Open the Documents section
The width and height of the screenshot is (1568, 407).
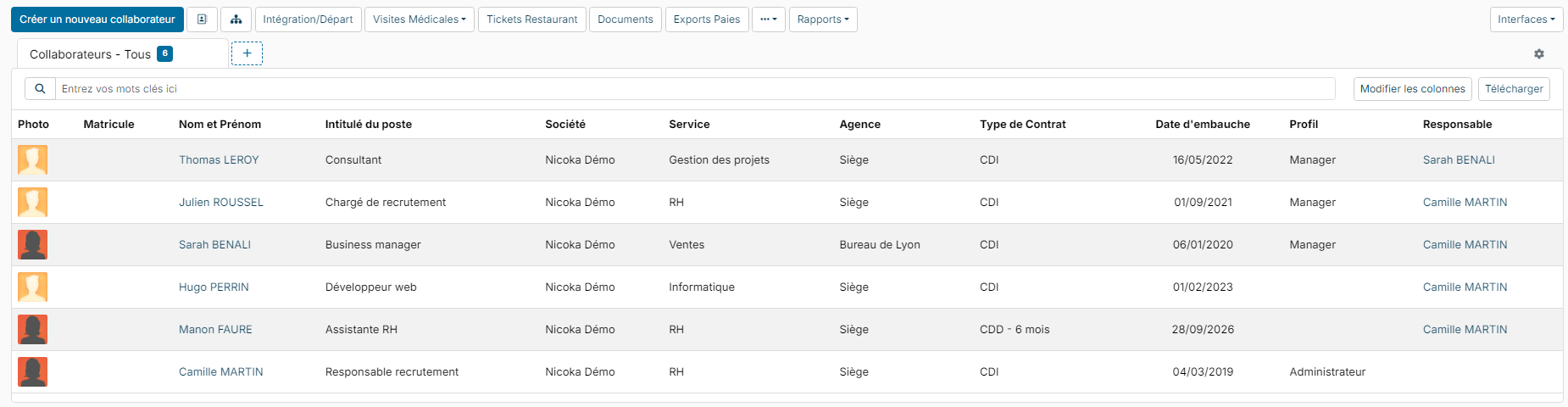626,20
